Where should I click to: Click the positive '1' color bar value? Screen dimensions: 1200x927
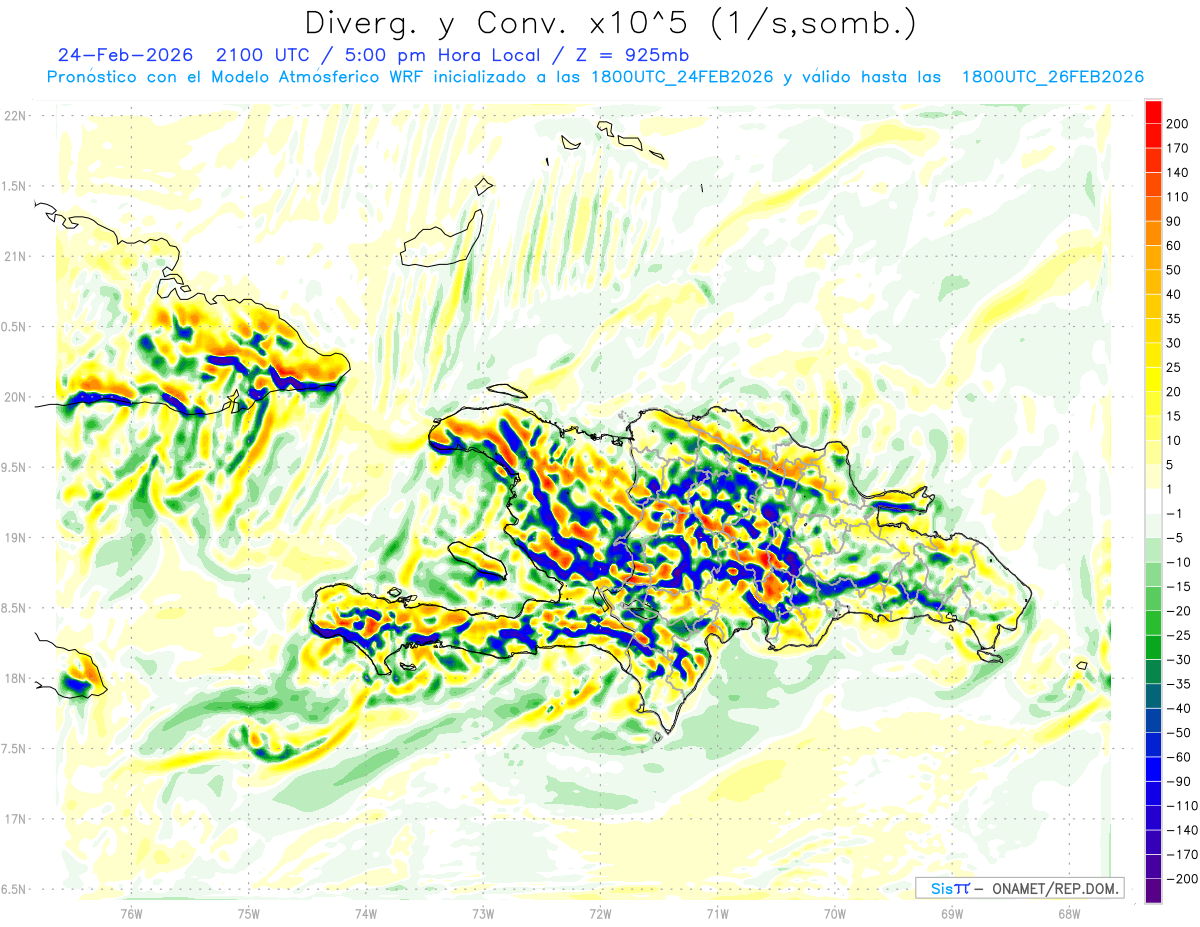tap(1170, 490)
